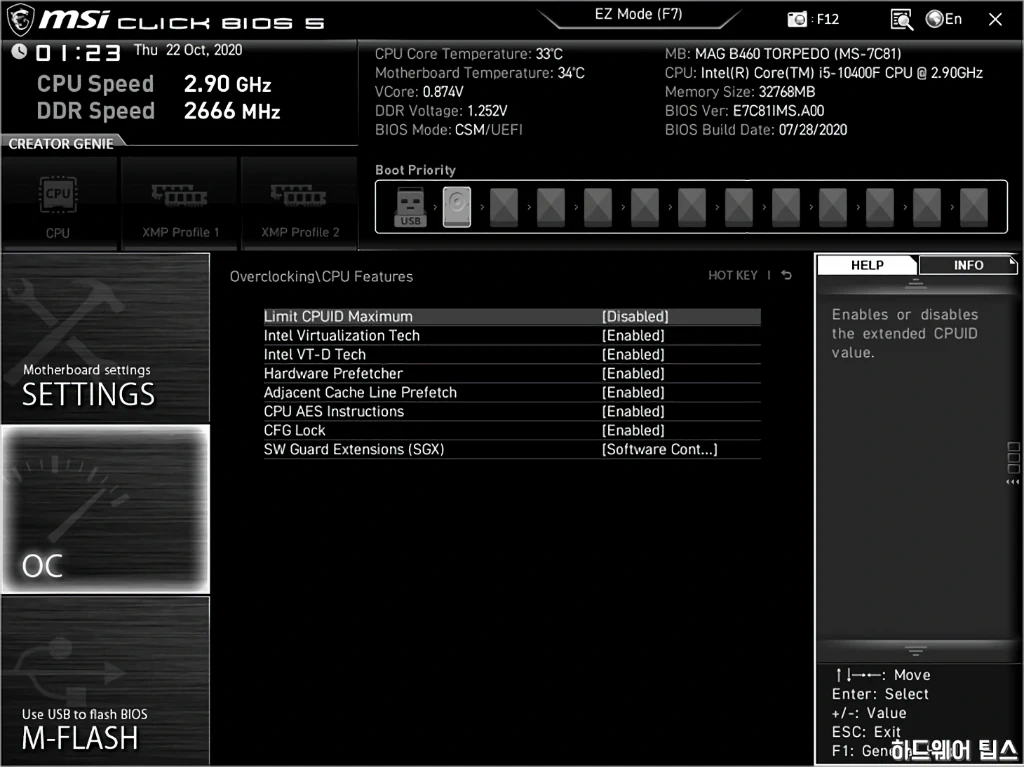
Task: Click the CPU Speed 2.90 GHz value
Action: pos(228,84)
